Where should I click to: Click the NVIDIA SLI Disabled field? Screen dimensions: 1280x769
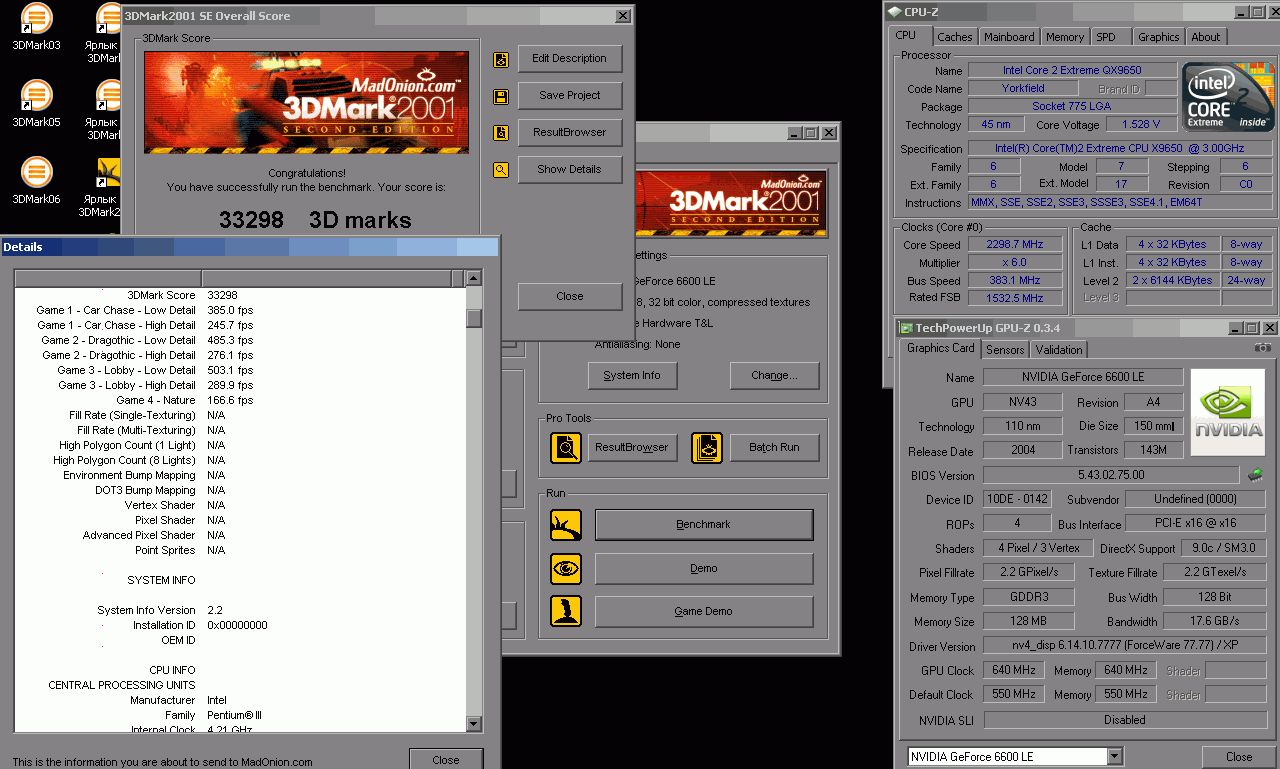pyautogui.click(x=1125, y=720)
